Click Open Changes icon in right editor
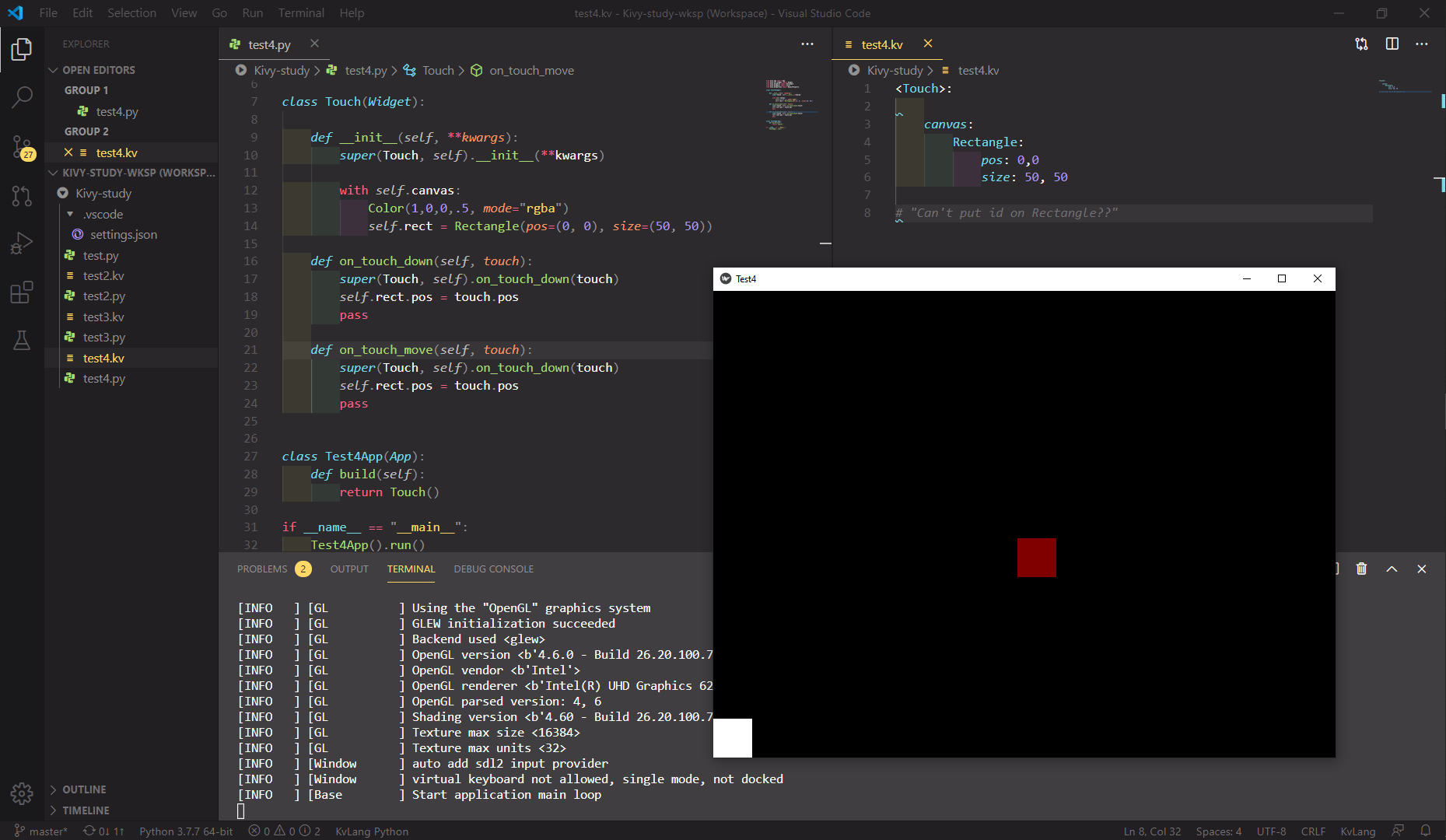 [x=1361, y=44]
